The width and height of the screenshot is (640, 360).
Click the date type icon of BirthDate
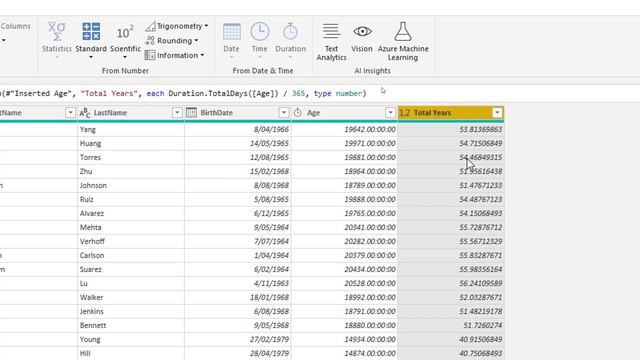pyautogui.click(x=191, y=113)
